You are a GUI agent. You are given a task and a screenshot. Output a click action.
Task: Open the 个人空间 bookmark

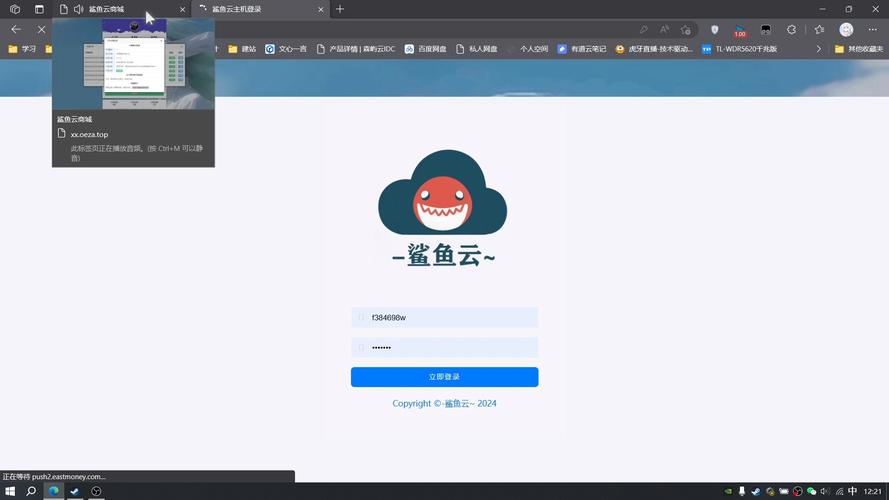527,49
